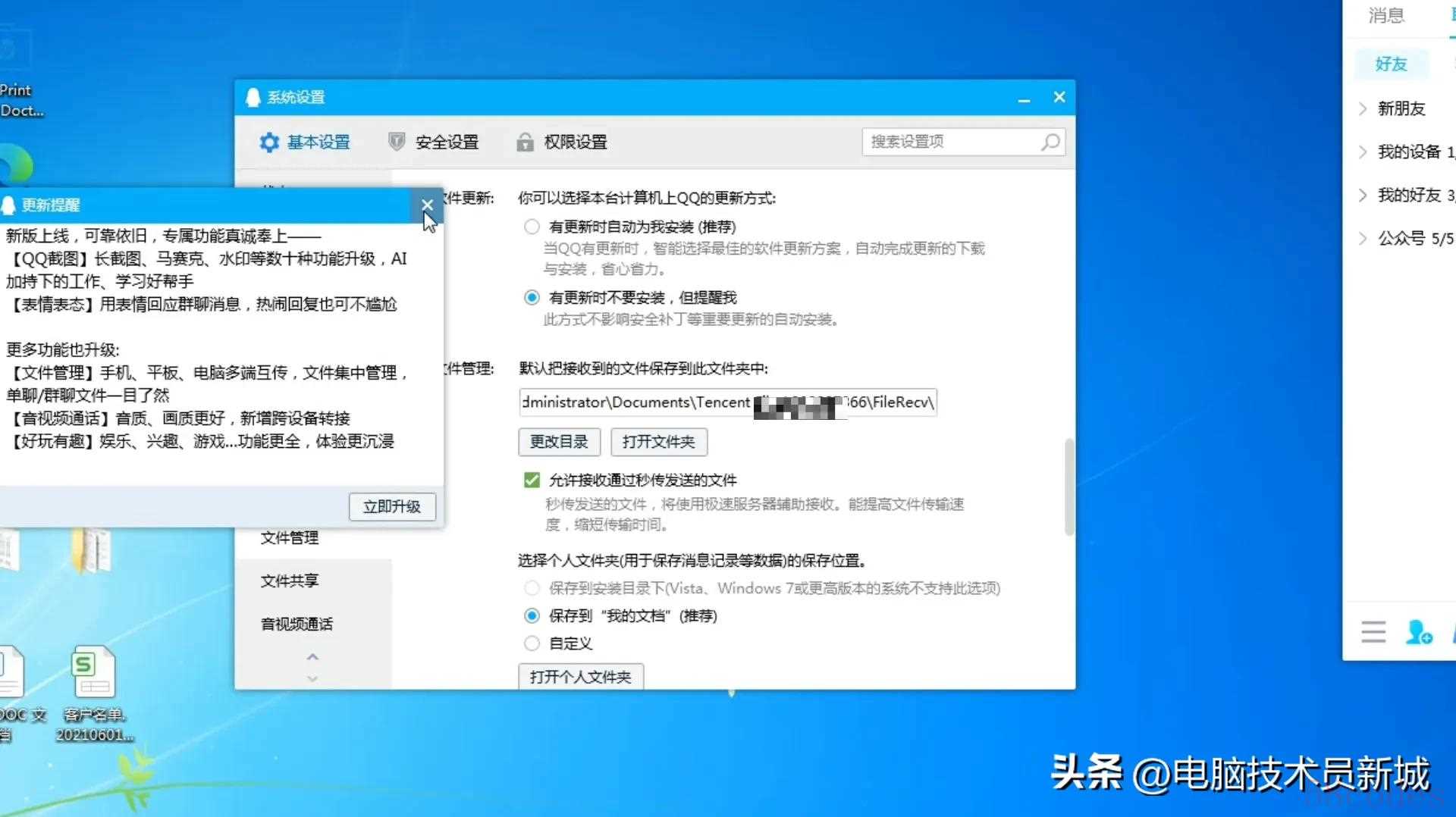Select 保存到安装目录下 radio option
The height and width of the screenshot is (817, 1456).
tap(532, 588)
